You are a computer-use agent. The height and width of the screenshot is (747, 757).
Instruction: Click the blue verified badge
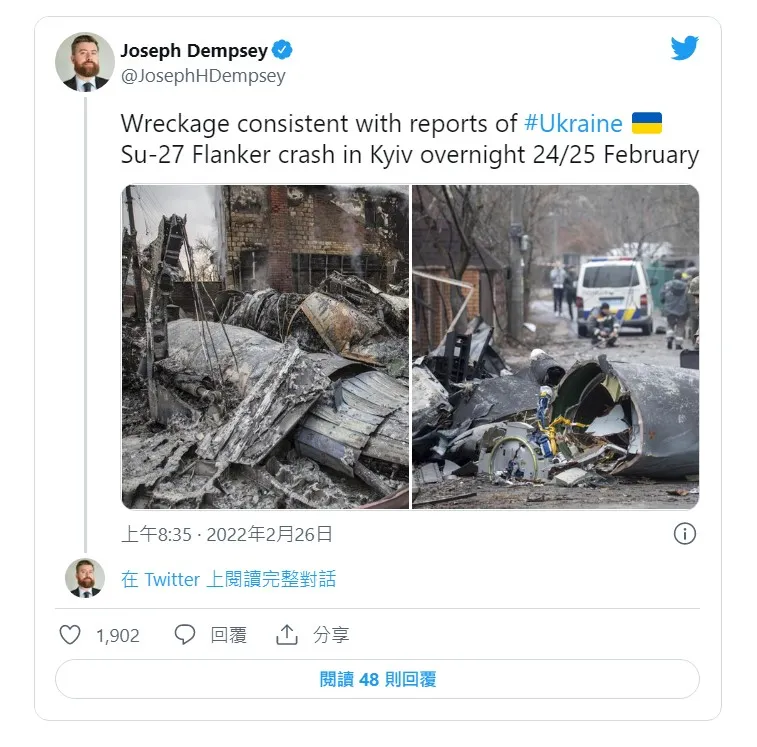[282, 50]
